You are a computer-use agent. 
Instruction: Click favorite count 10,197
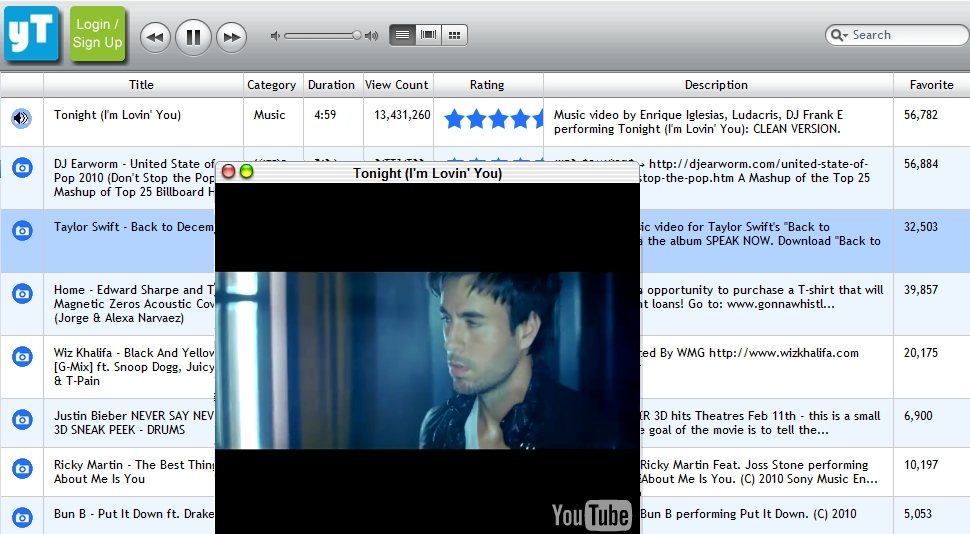[x=921, y=465]
